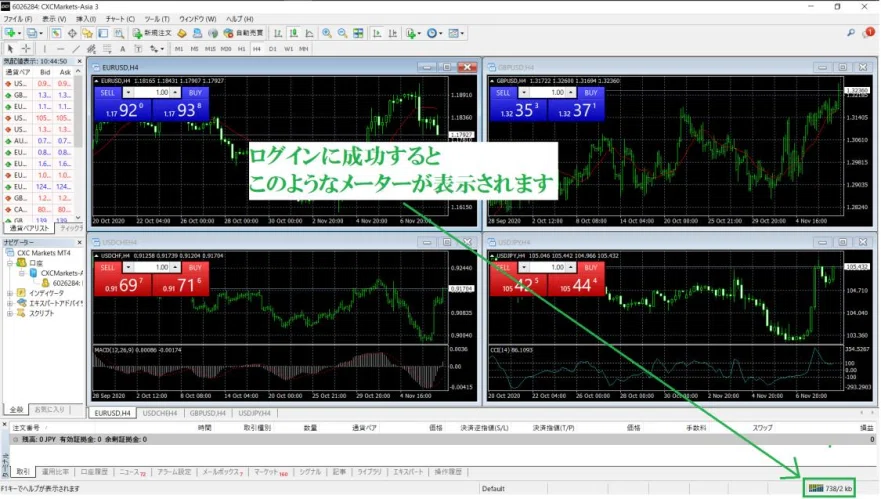The width and height of the screenshot is (881, 499).
Task: Select the text A tool
Action: point(122,49)
